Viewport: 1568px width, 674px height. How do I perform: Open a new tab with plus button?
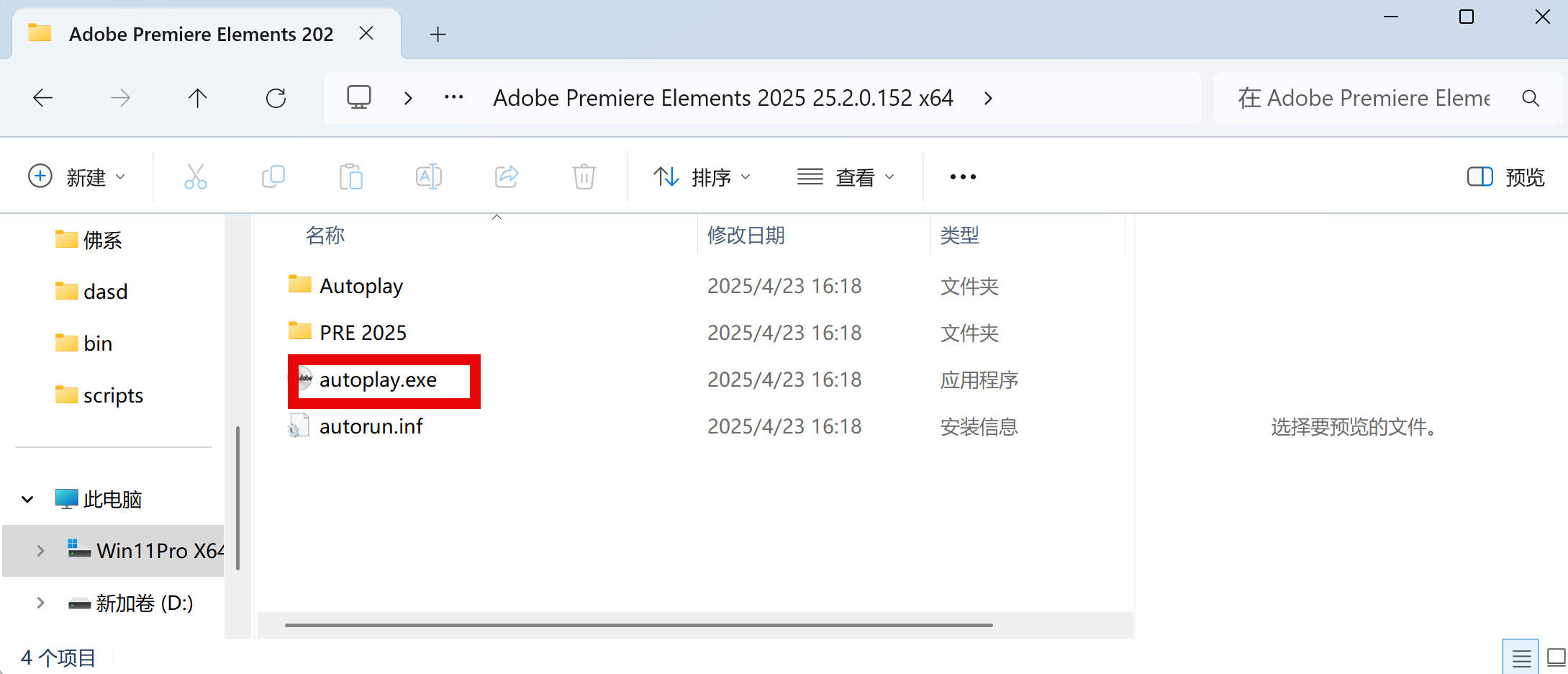pyautogui.click(x=438, y=34)
